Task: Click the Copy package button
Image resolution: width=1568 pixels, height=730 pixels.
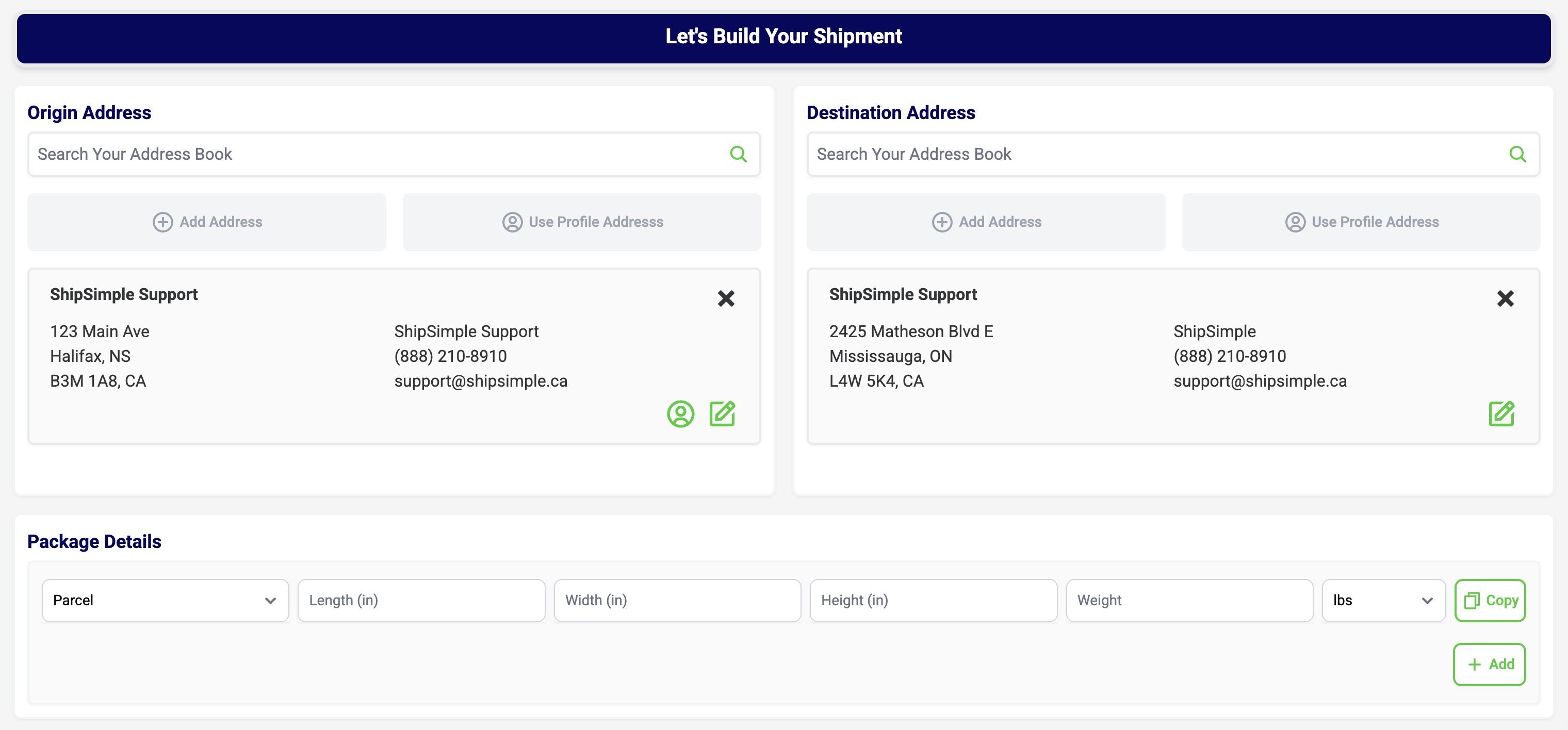Action: coord(1490,601)
